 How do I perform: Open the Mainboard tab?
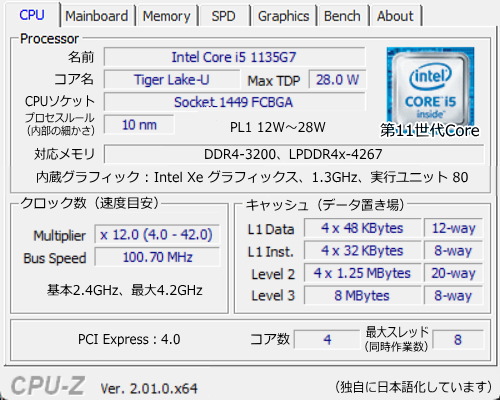[x=97, y=16]
